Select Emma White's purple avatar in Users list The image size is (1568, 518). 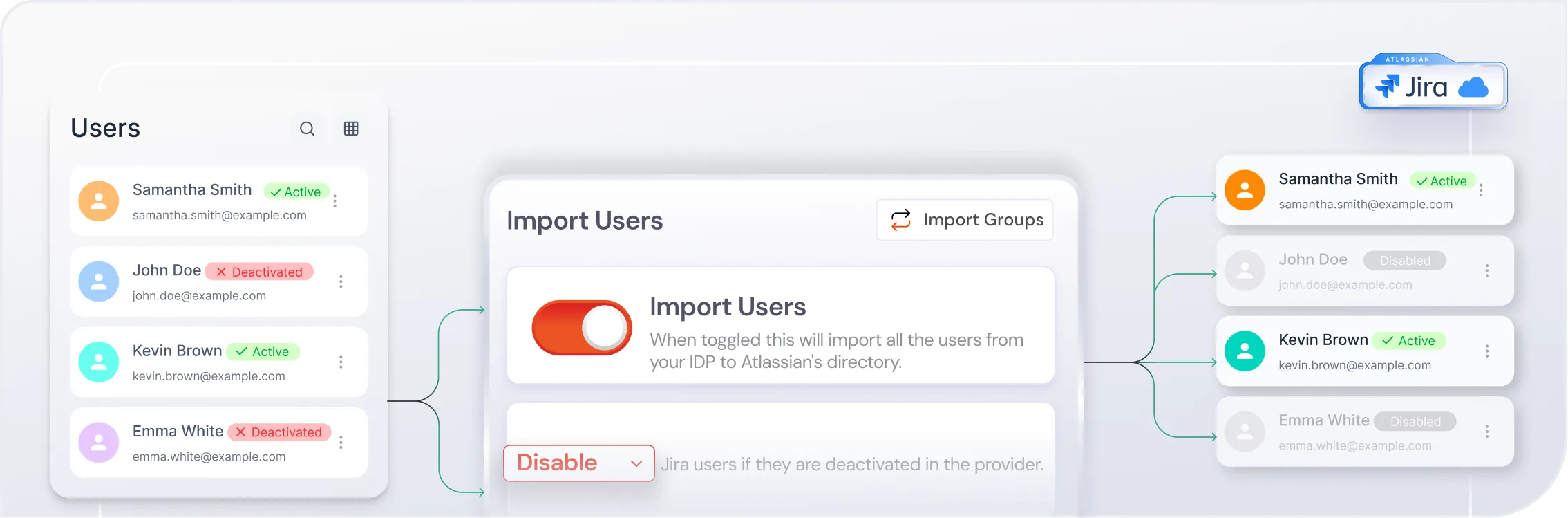point(99,443)
